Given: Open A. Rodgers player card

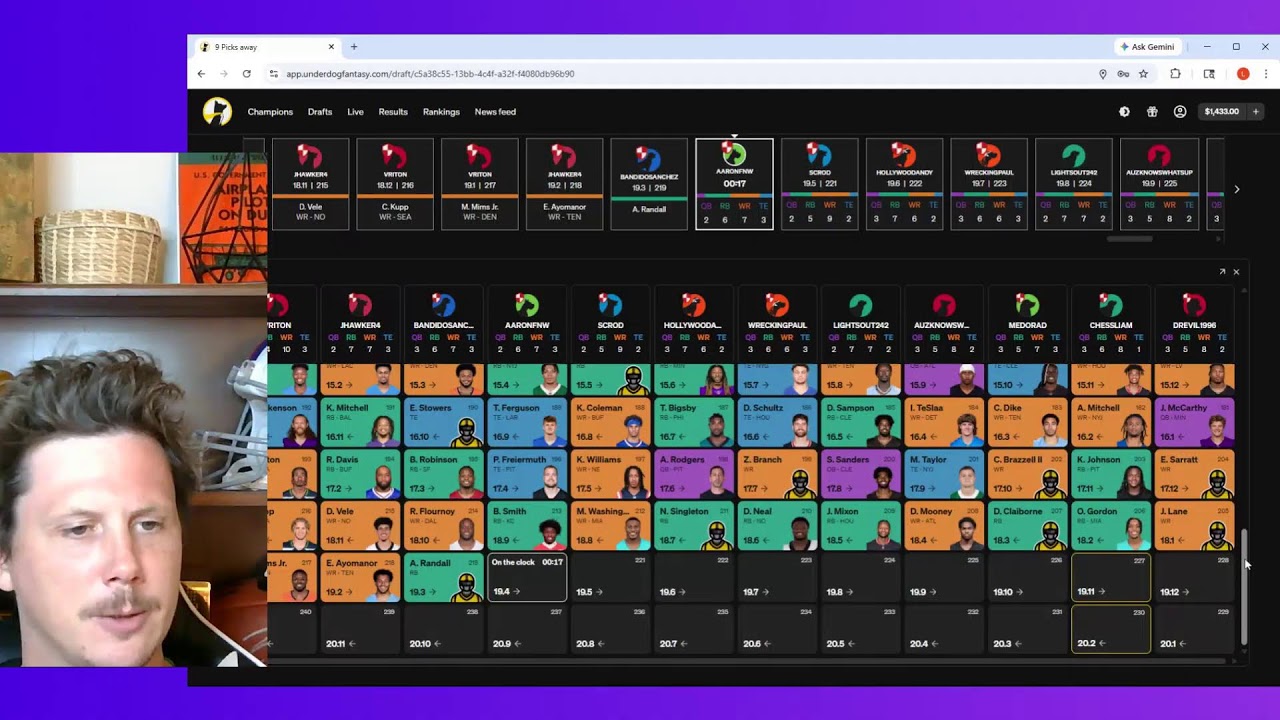Looking at the screenshot, I should click(693, 475).
